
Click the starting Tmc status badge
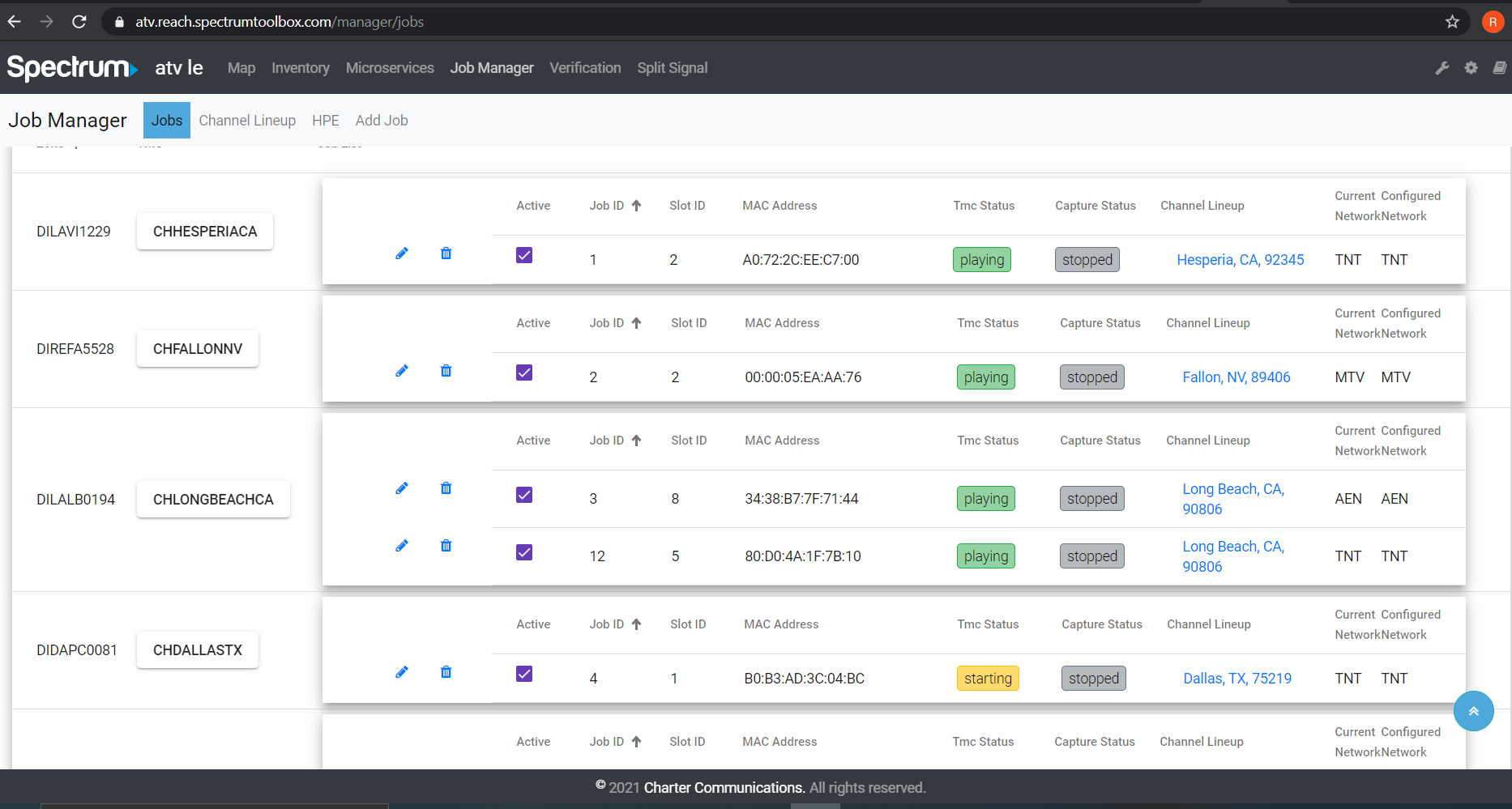pos(988,679)
